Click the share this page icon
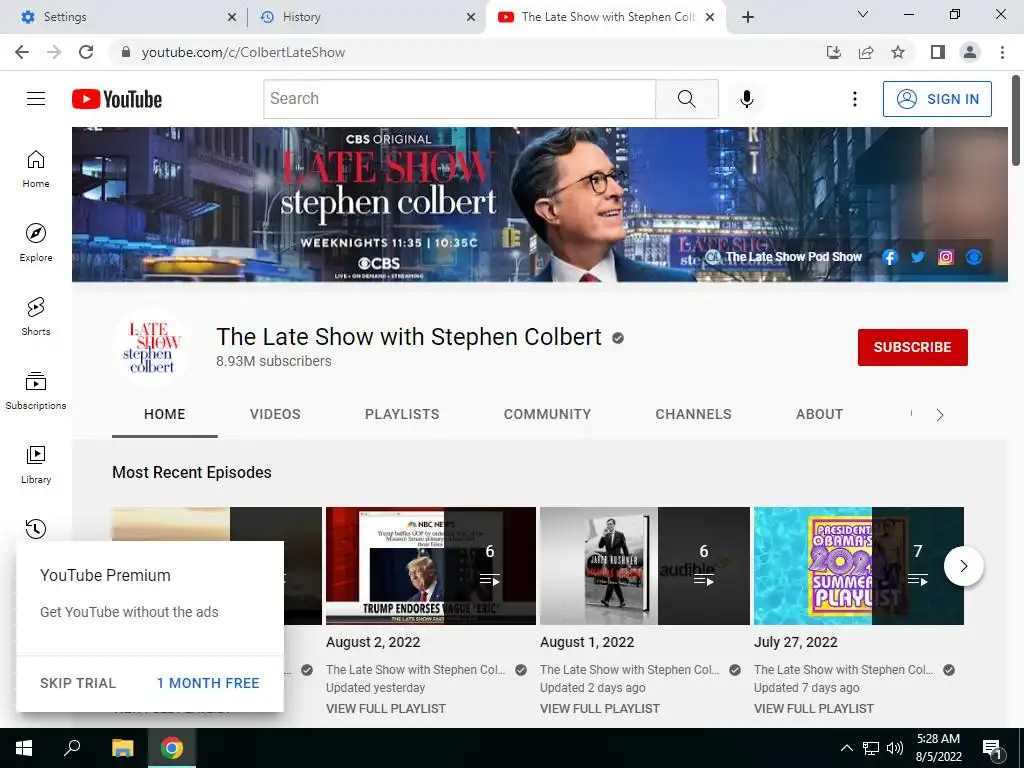Viewport: 1024px width, 768px height. click(866, 52)
